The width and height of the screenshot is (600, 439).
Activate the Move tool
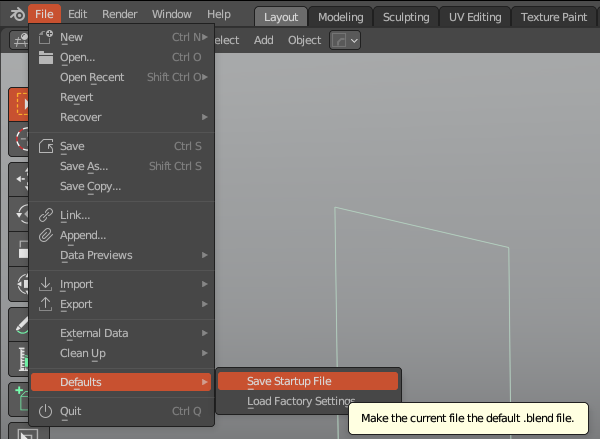[x=19, y=179]
